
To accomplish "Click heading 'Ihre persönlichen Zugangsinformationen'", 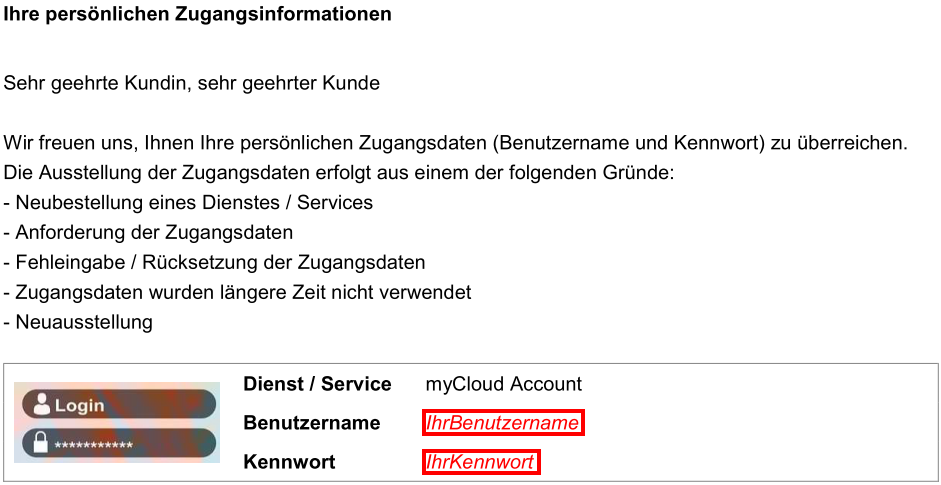I will point(198,15).
